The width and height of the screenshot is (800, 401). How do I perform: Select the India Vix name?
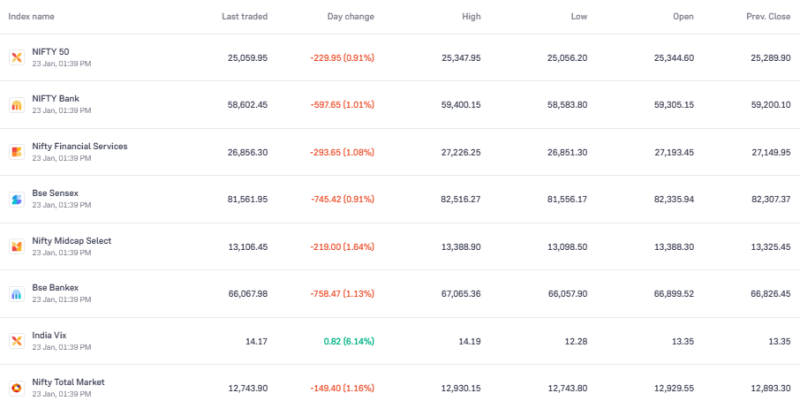tap(50, 335)
